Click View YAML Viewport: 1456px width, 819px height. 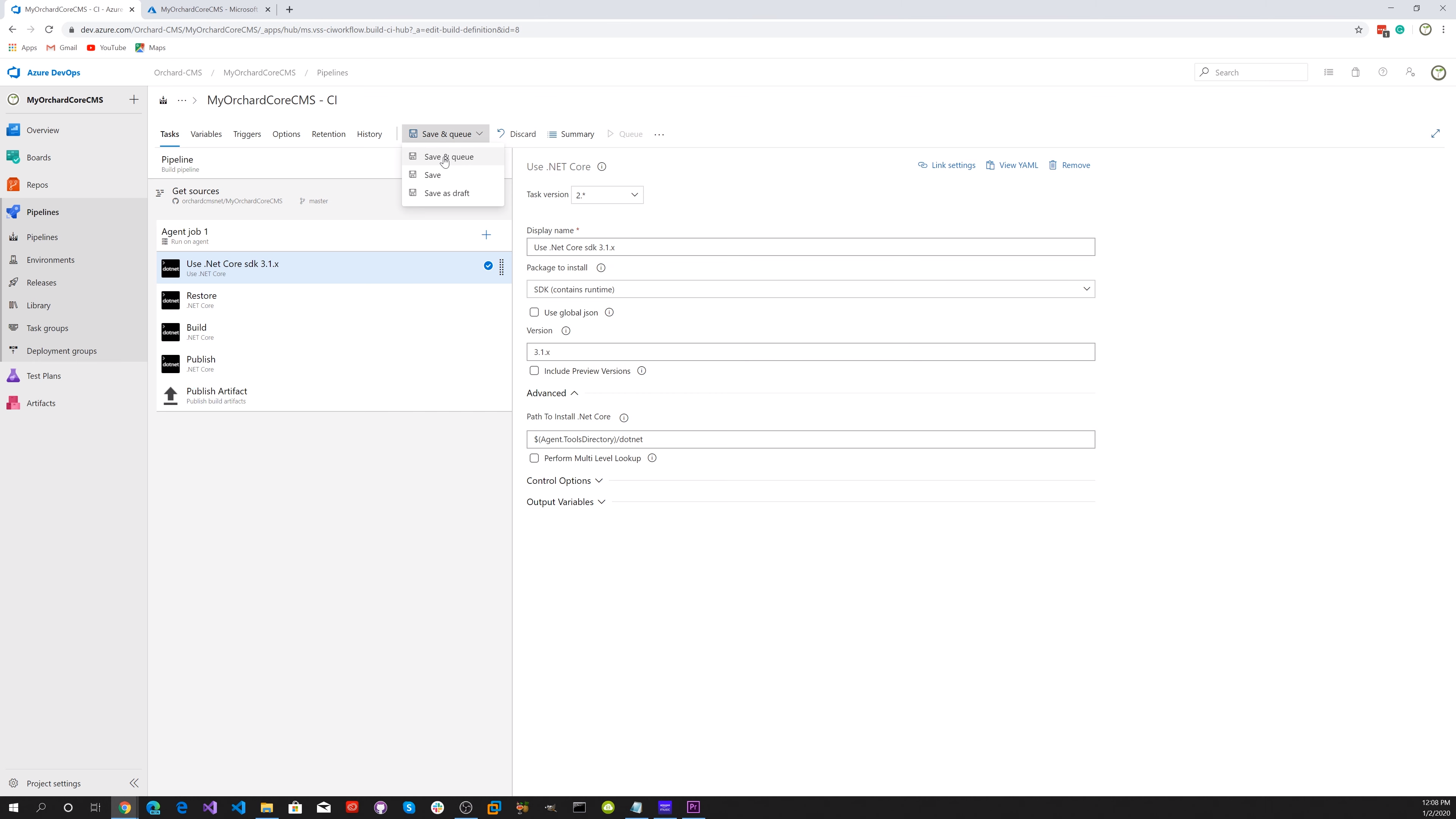pos(1012,165)
